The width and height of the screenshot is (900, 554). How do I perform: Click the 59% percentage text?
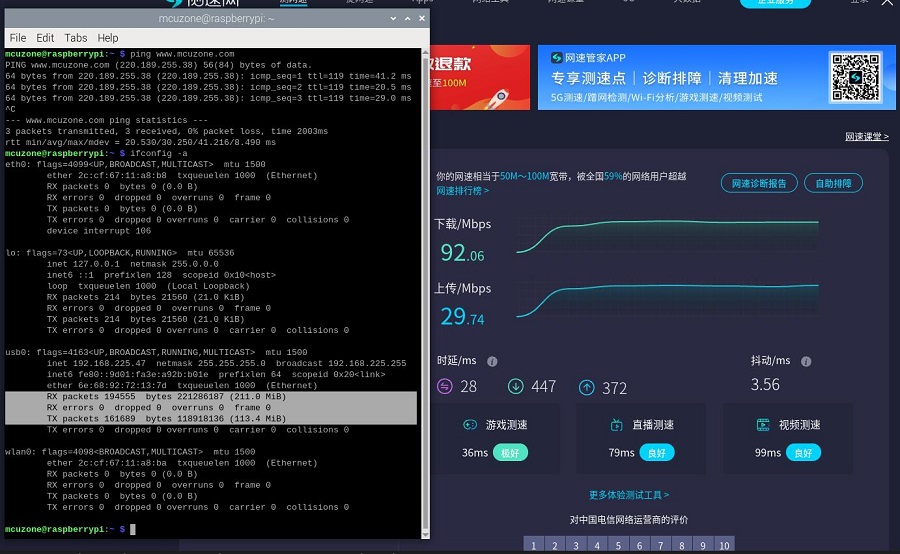coord(613,176)
